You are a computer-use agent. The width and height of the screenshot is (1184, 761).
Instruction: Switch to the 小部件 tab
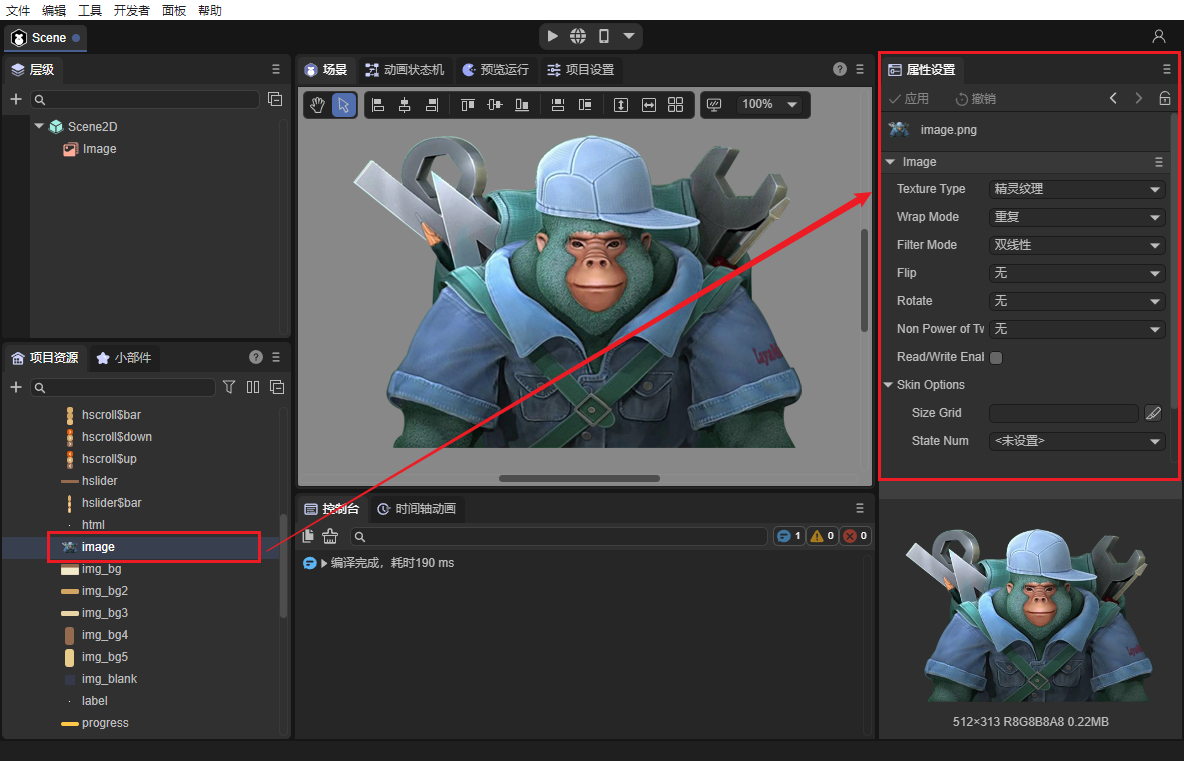pos(124,358)
